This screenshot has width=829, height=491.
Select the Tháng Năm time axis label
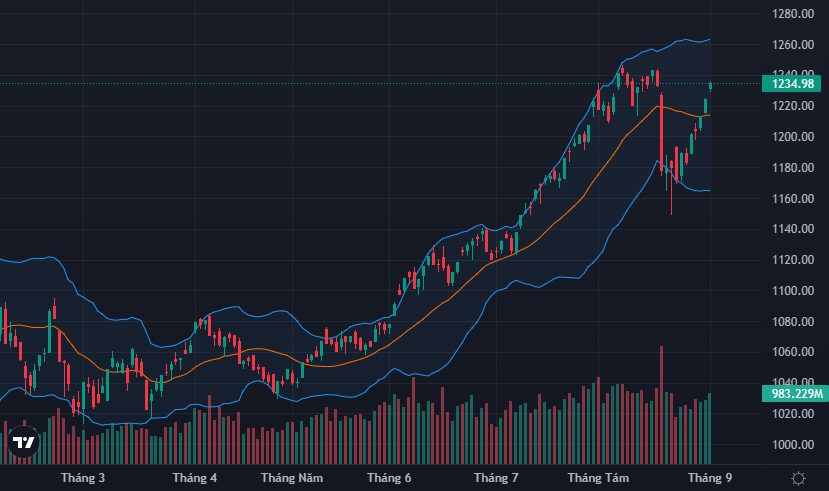pyautogui.click(x=292, y=478)
